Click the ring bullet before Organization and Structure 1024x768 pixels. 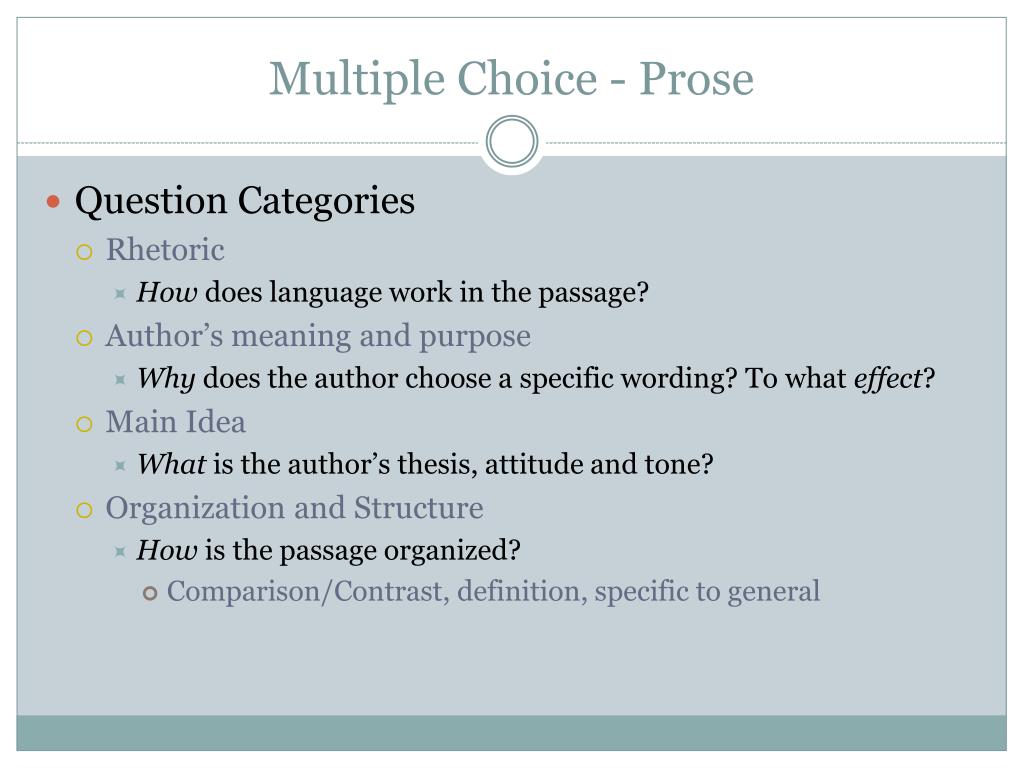[x=84, y=510]
